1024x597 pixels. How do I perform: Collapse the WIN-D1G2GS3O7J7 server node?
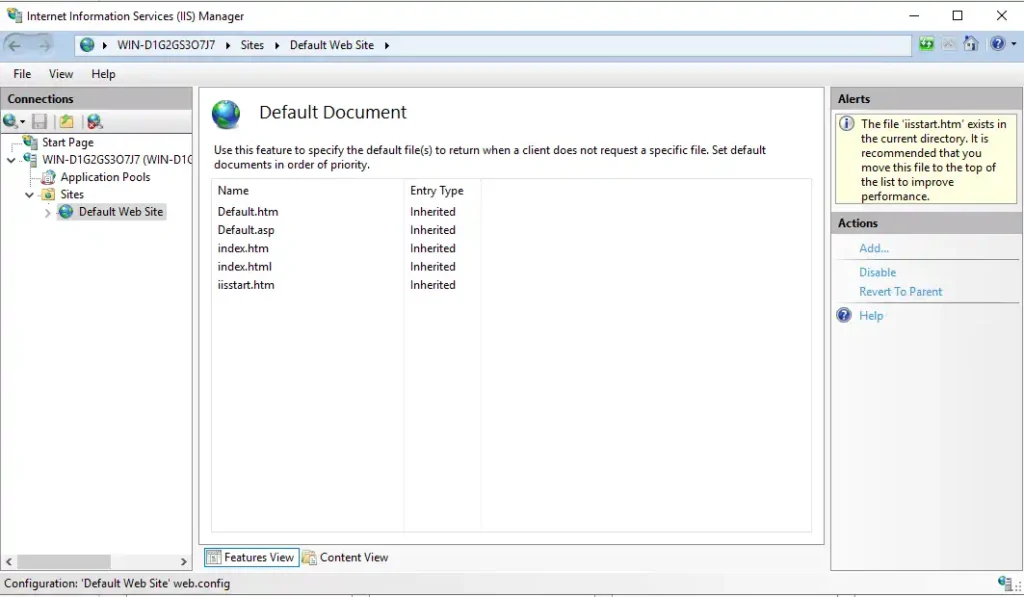click(11, 160)
